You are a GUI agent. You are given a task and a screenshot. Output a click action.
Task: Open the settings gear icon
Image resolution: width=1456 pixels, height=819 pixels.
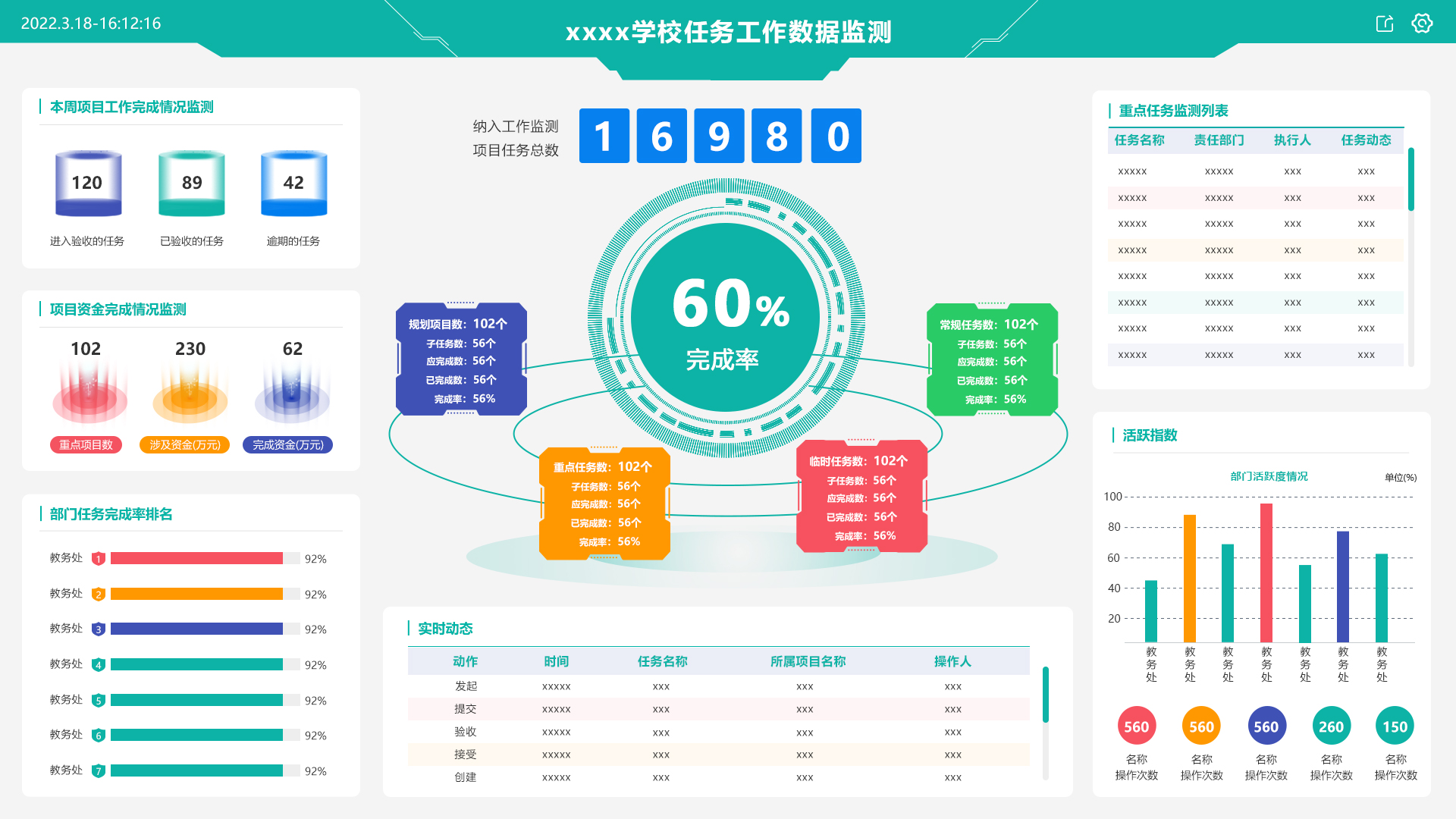coord(1422,24)
